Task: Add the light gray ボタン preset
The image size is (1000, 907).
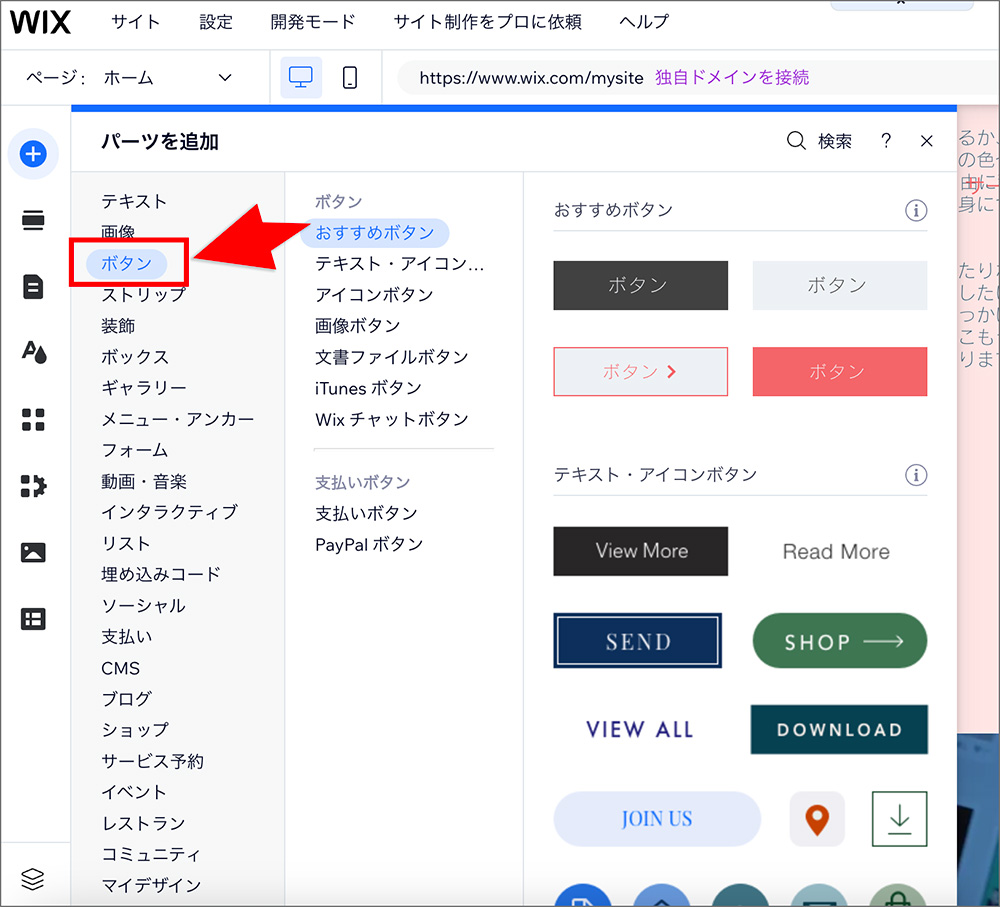Action: (840, 285)
